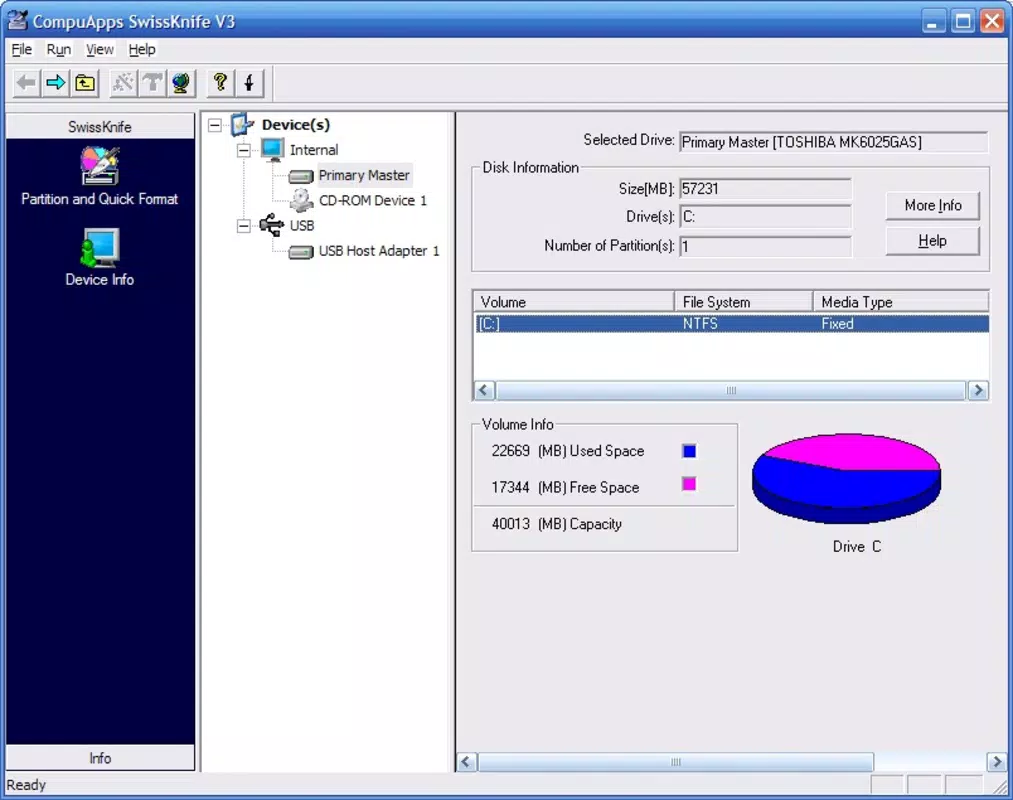1013x800 pixels.
Task: Collapse the Internal tree branch
Action: point(244,150)
